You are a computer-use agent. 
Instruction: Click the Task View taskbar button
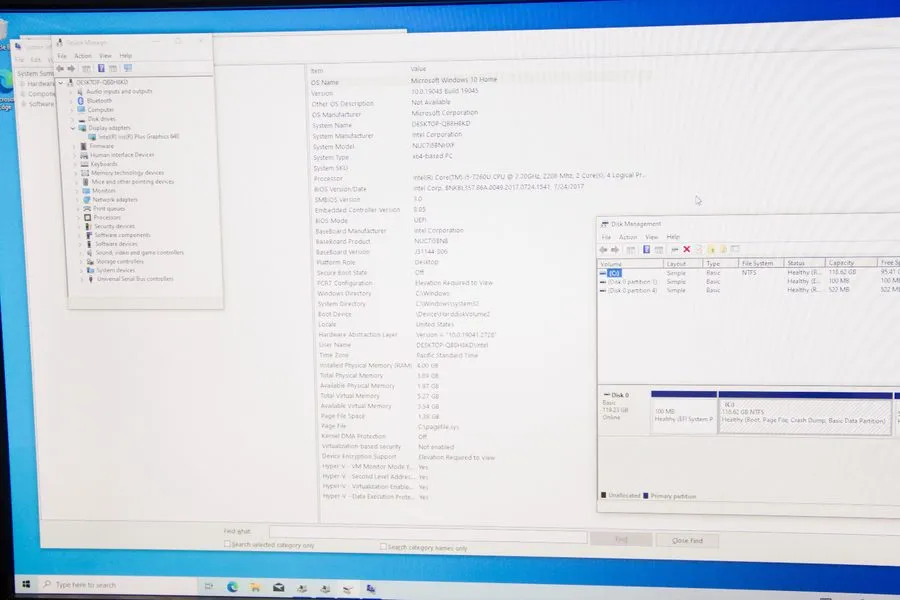click(209, 586)
